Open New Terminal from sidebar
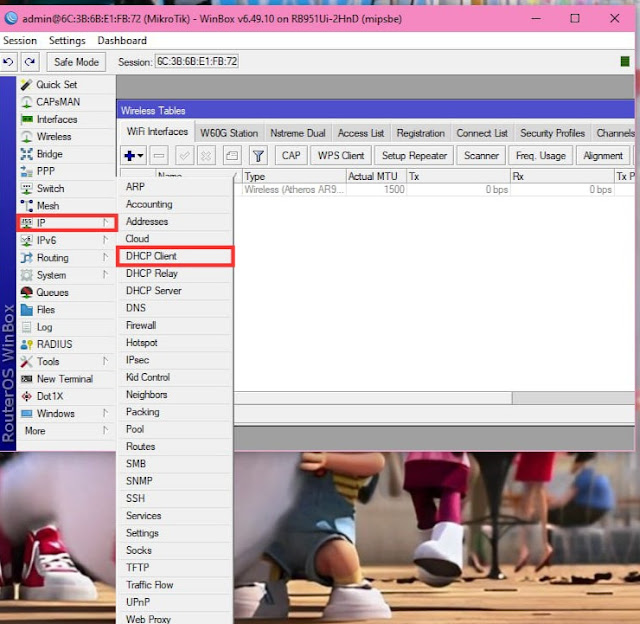 66,379
